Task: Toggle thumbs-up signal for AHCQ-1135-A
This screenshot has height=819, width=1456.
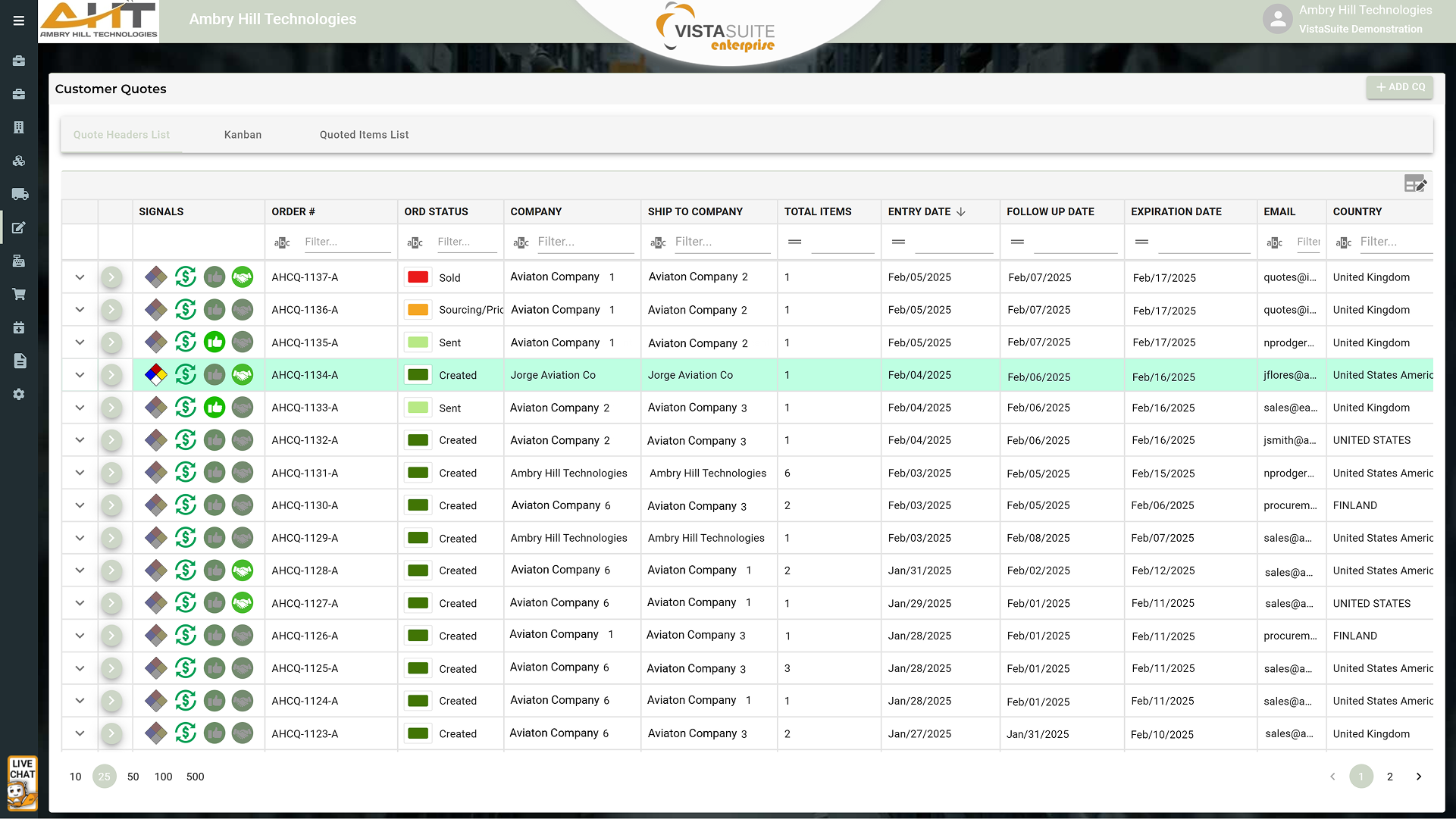Action: click(x=214, y=342)
